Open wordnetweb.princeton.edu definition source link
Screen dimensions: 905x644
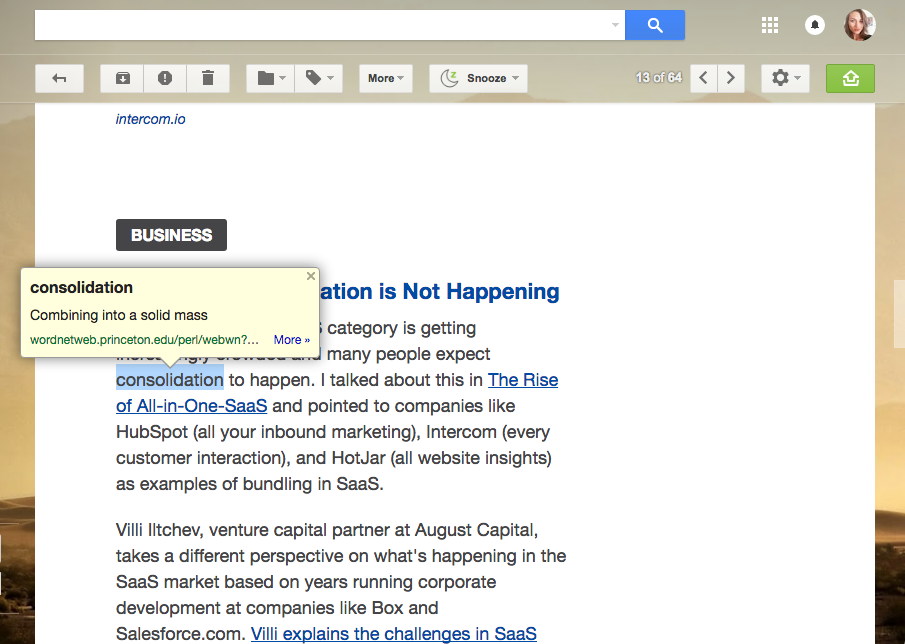point(144,339)
